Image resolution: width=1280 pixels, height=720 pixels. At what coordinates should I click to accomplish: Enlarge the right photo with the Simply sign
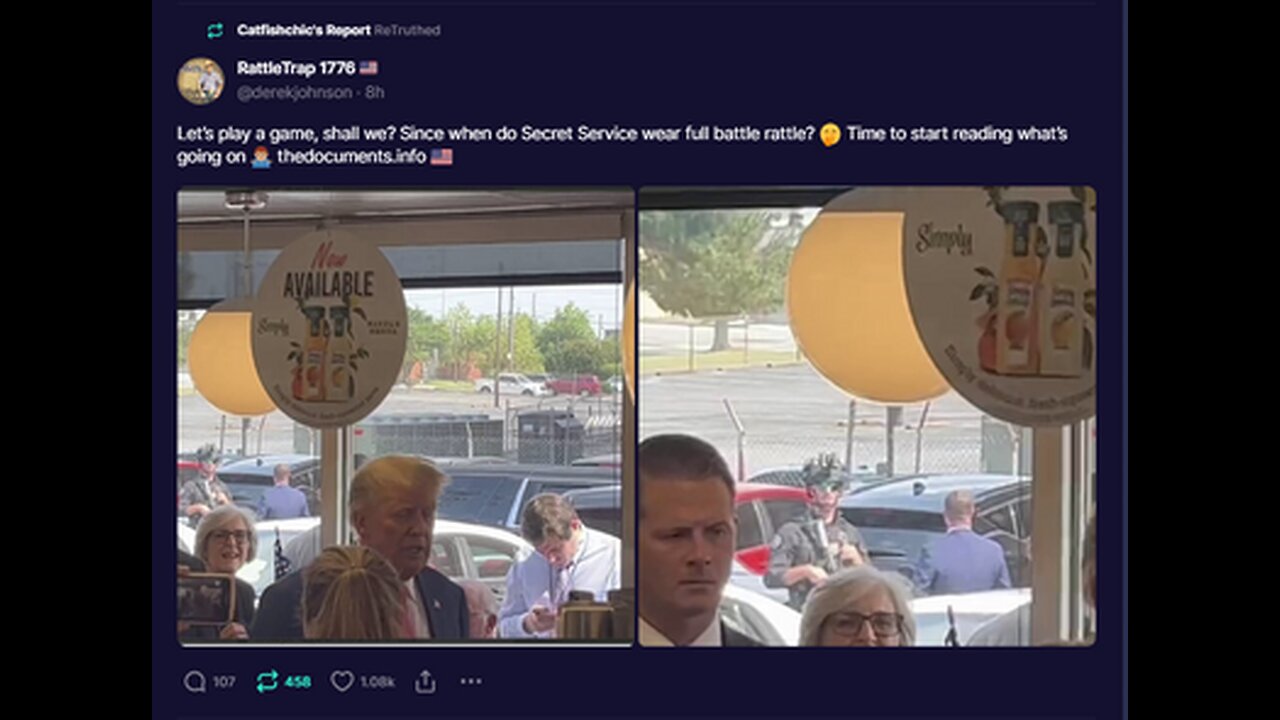coord(866,415)
